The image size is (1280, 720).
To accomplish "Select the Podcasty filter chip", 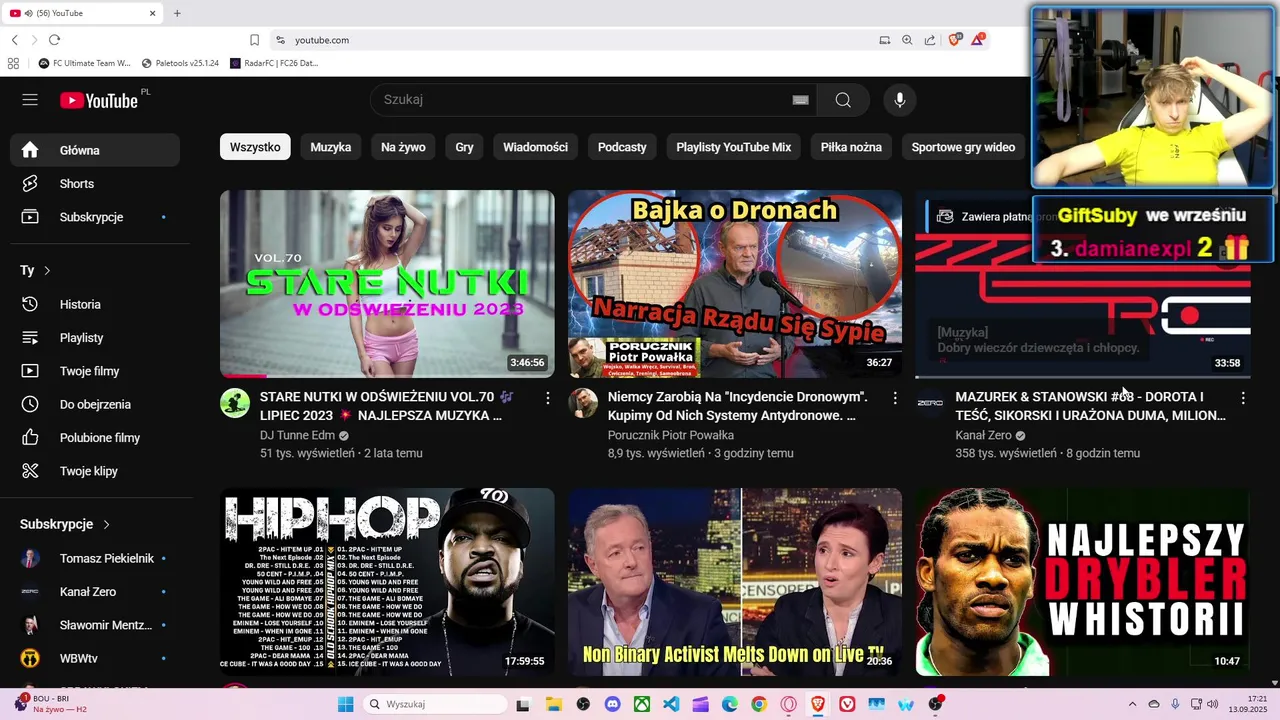I will click(622, 147).
